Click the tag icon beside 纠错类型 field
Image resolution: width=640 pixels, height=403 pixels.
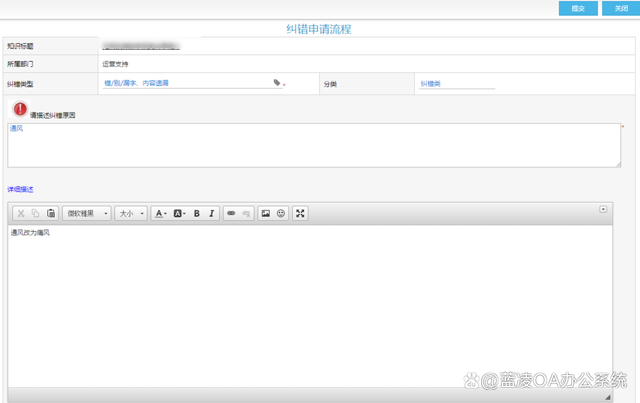coord(277,84)
